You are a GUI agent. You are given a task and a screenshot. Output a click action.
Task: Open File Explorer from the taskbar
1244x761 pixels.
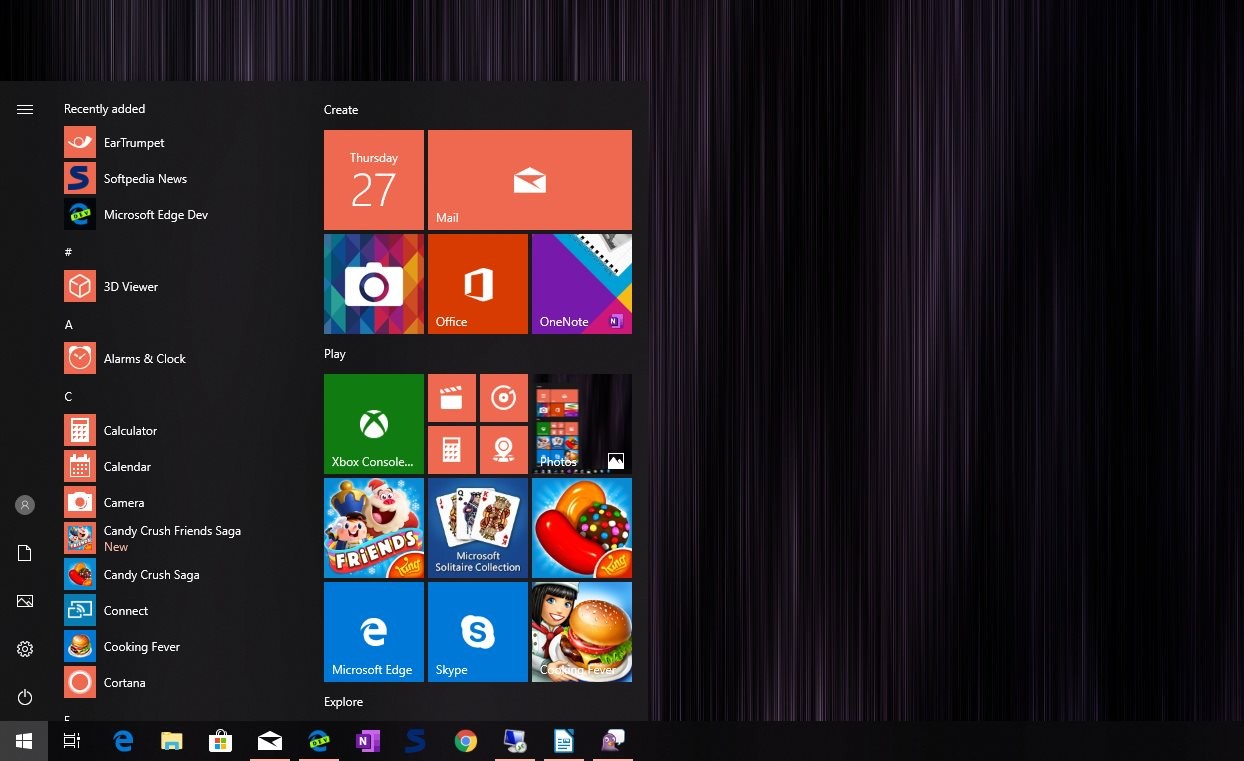(172, 741)
